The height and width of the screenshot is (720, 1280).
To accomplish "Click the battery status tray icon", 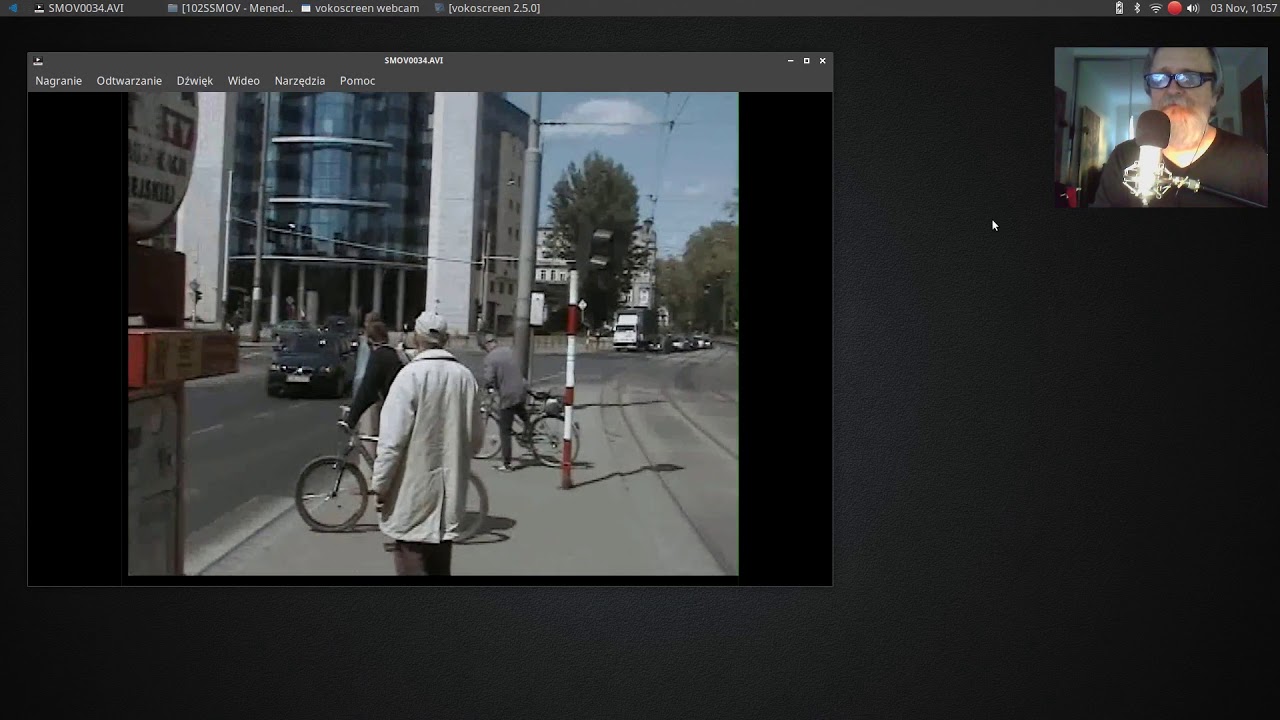I will (1119, 8).
